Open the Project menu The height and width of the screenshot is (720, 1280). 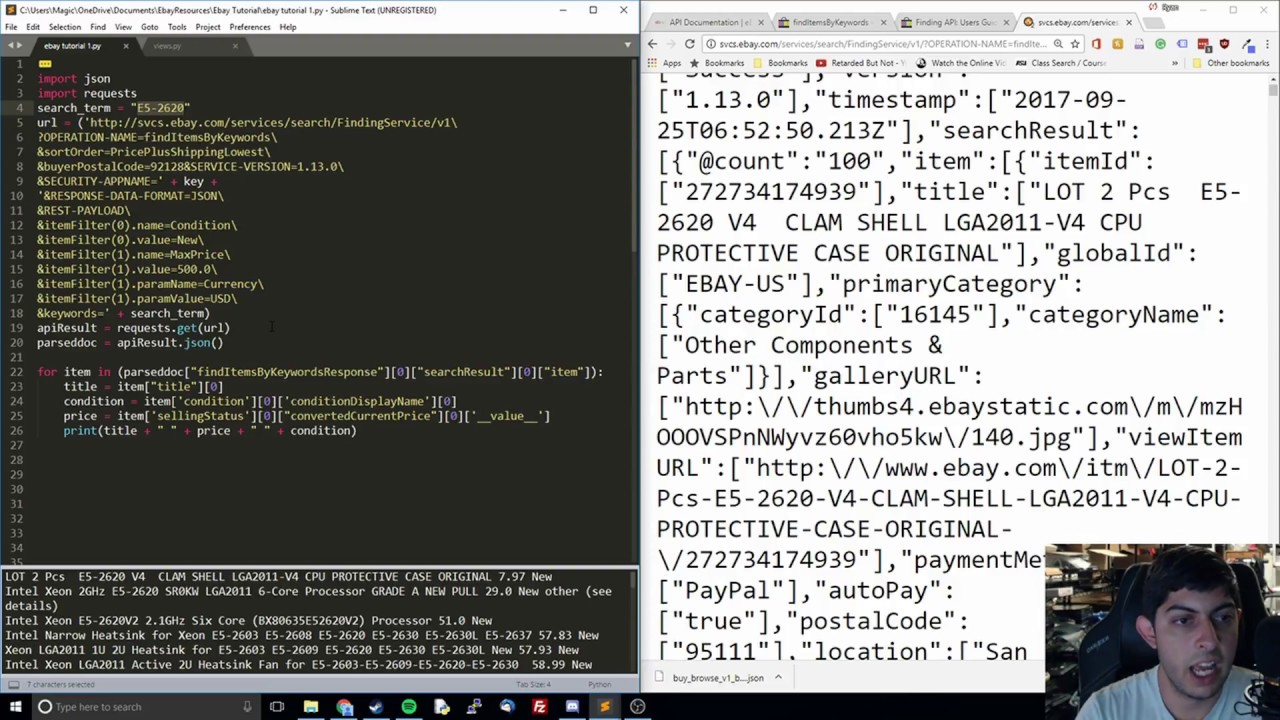[208, 27]
